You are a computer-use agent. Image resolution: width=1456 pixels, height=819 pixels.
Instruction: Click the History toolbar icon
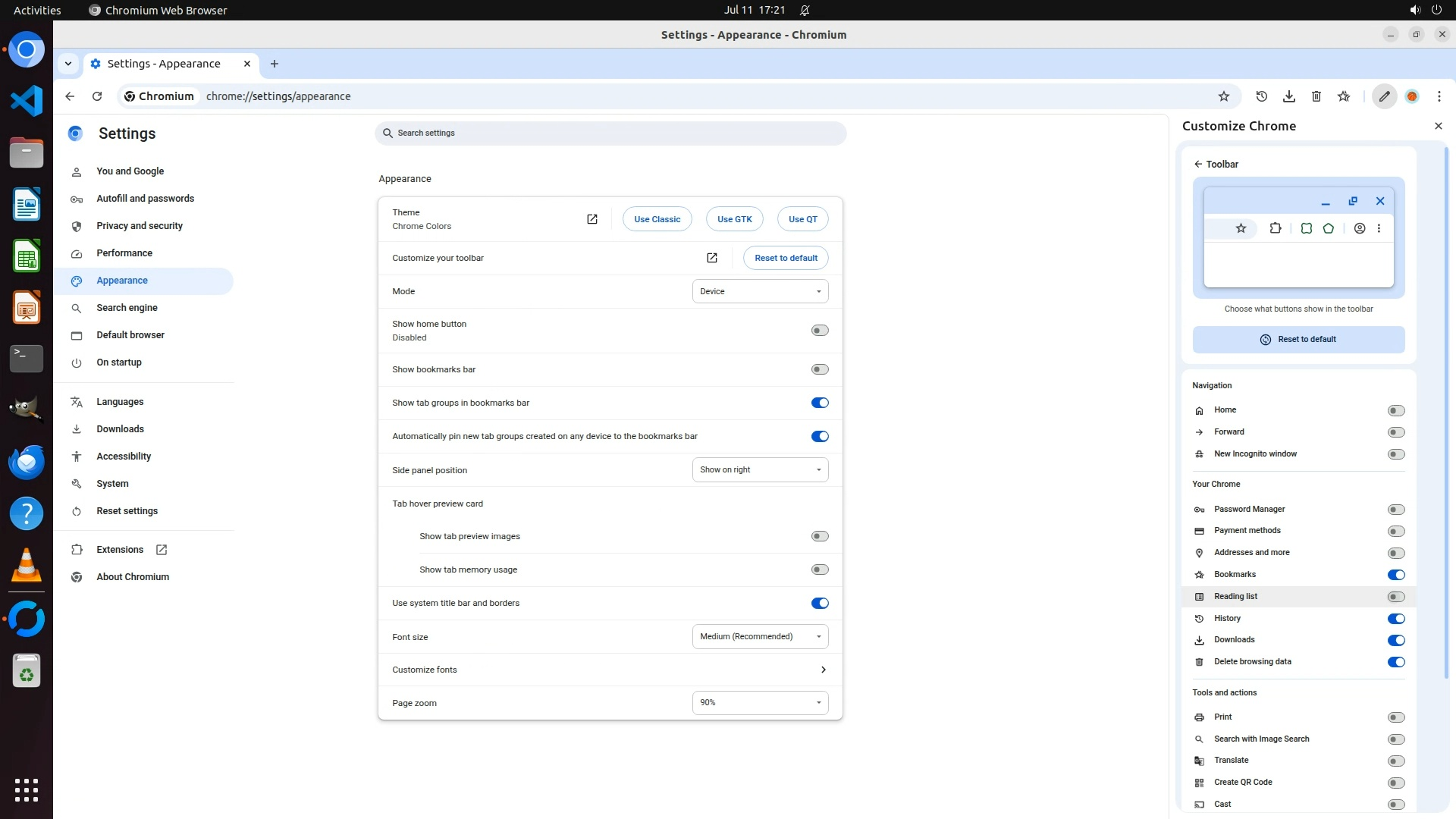1261,96
